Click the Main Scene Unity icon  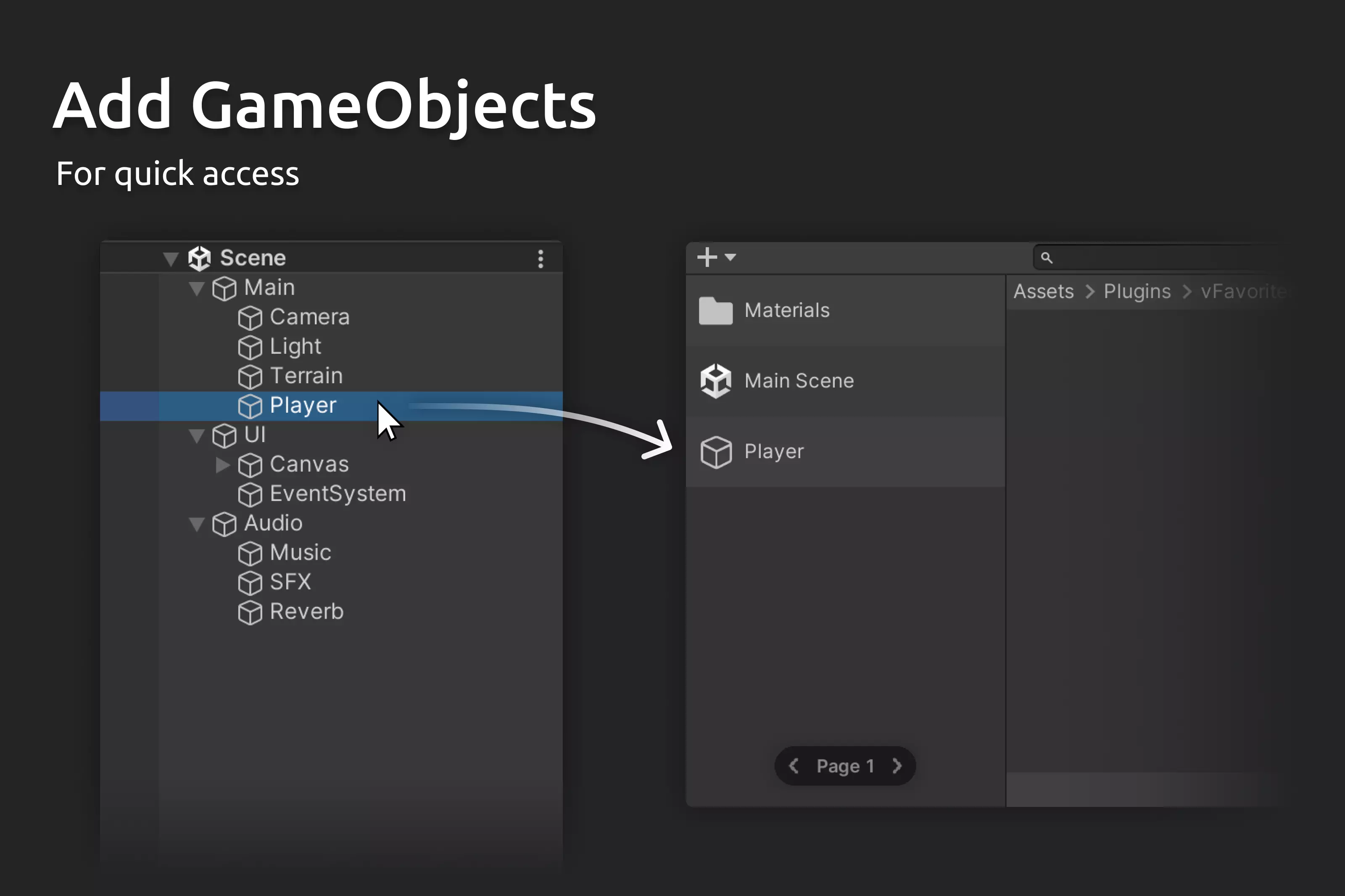(715, 381)
